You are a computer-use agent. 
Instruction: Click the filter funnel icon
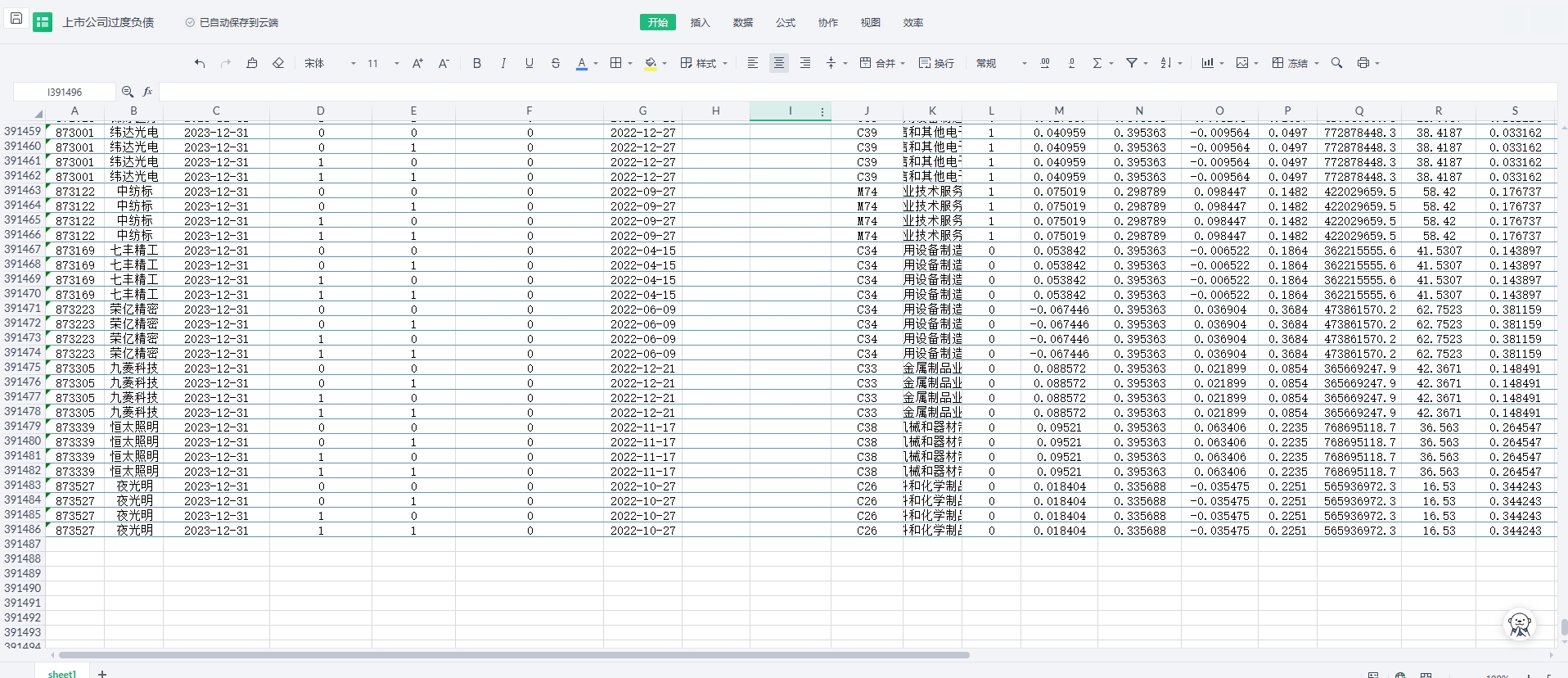tap(1132, 63)
